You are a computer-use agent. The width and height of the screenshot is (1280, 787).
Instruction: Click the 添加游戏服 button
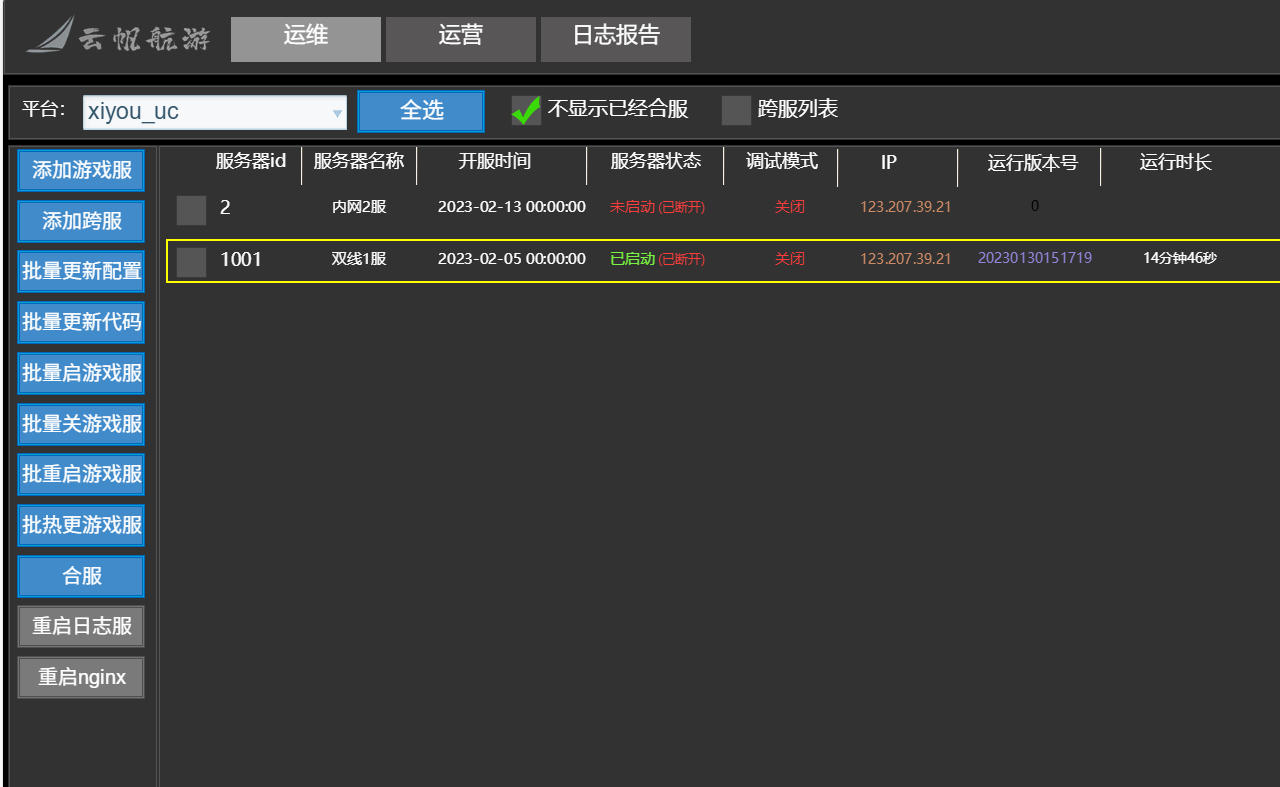[x=81, y=171]
